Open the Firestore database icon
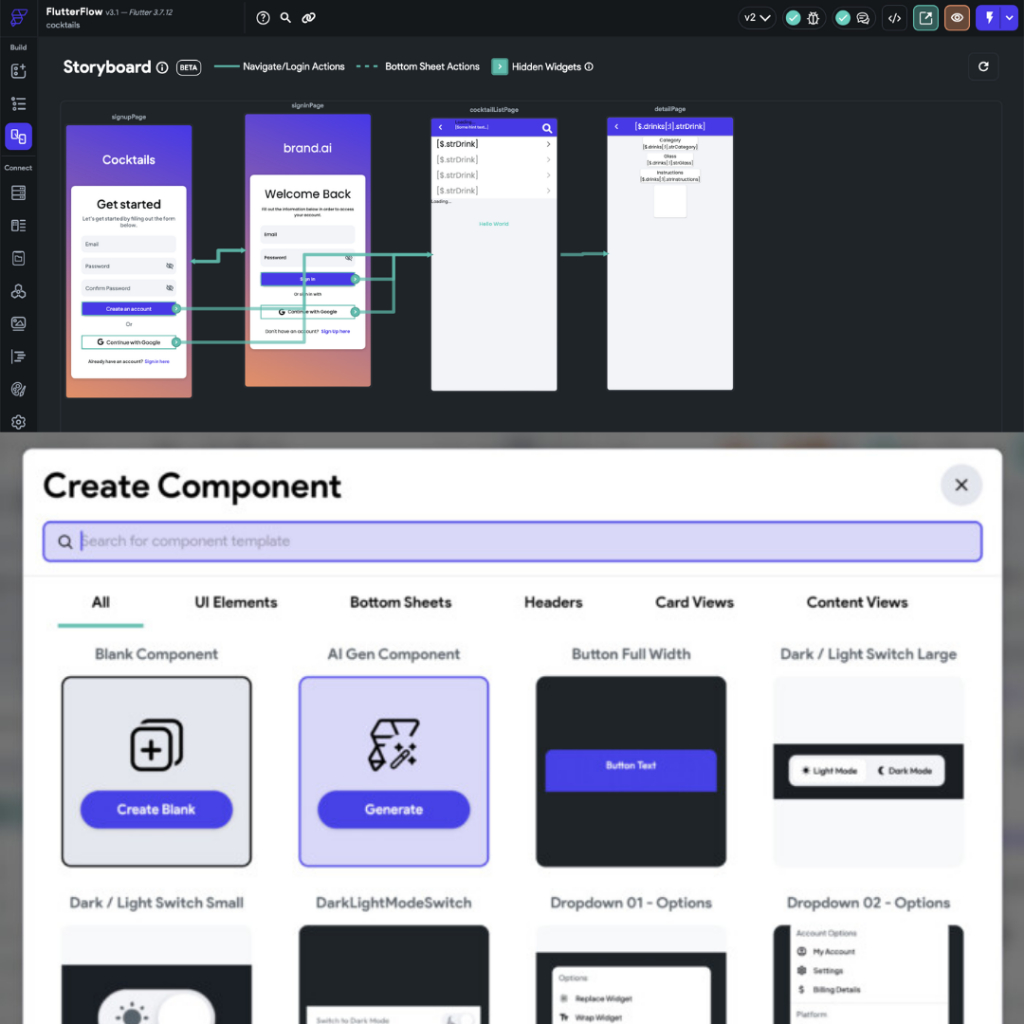Image resolution: width=1024 pixels, height=1024 pixels. pos(18,193)
